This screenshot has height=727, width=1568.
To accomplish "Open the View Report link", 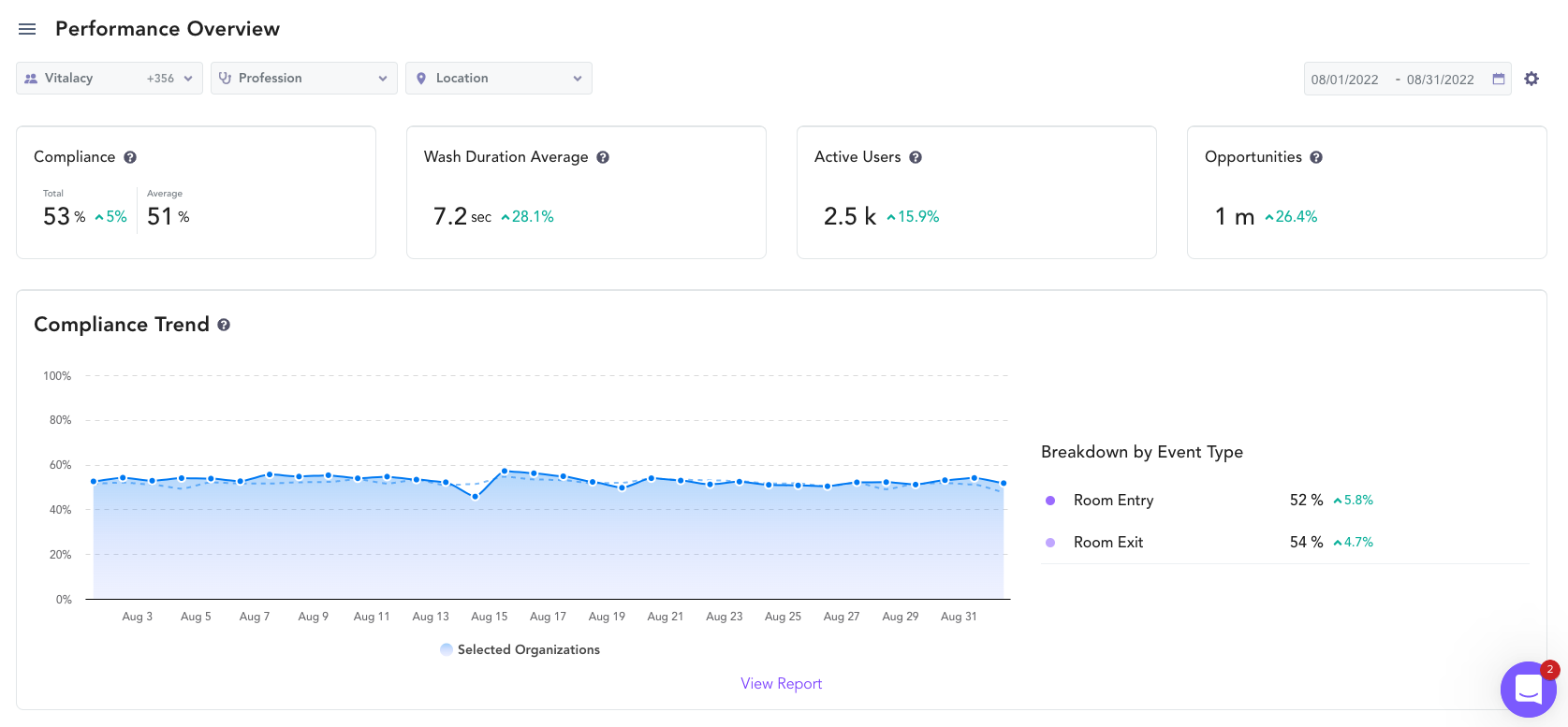I will tap(781, 684).
